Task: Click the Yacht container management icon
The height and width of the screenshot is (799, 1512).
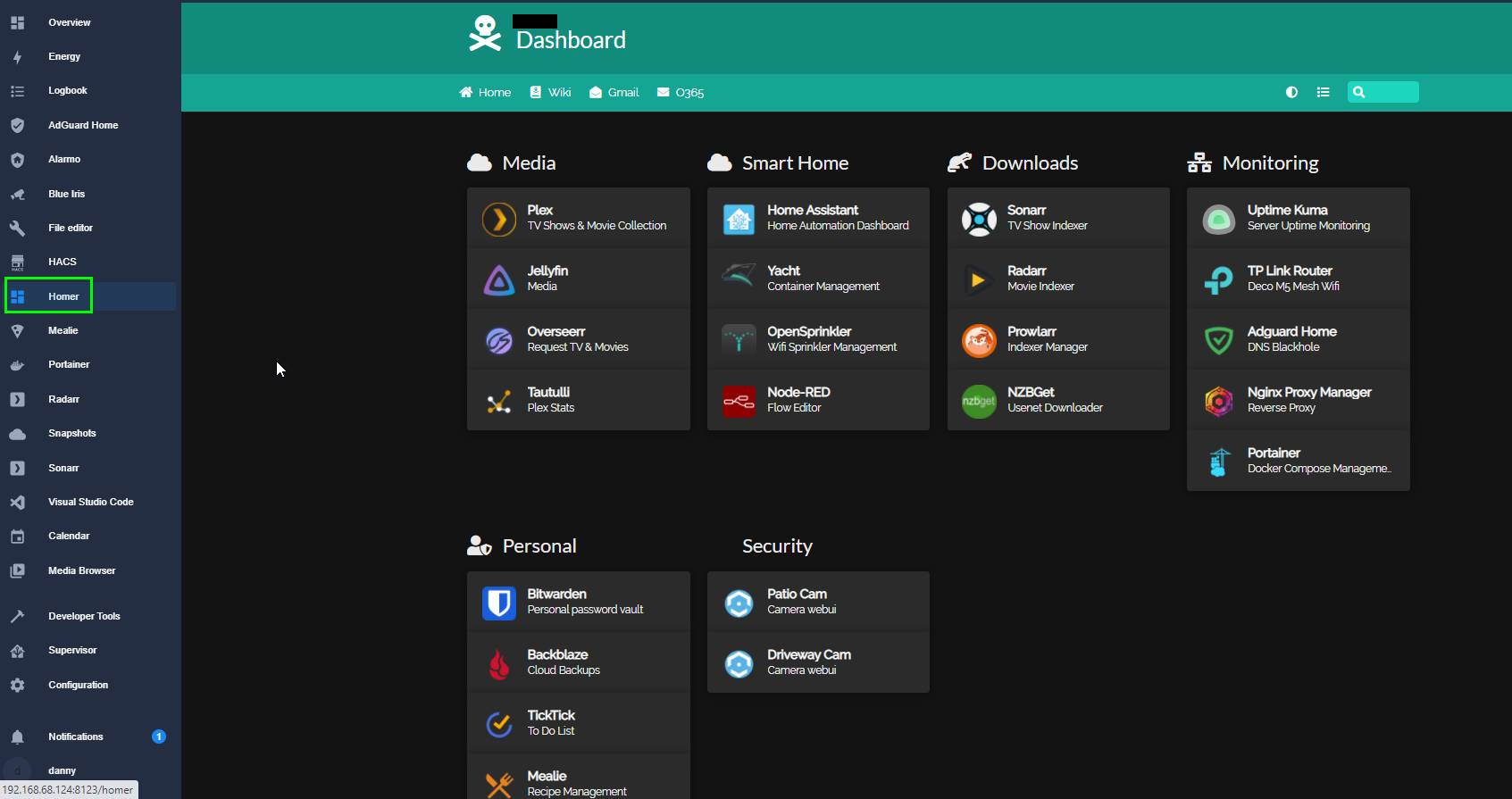Action: click(x=739, y=276)
